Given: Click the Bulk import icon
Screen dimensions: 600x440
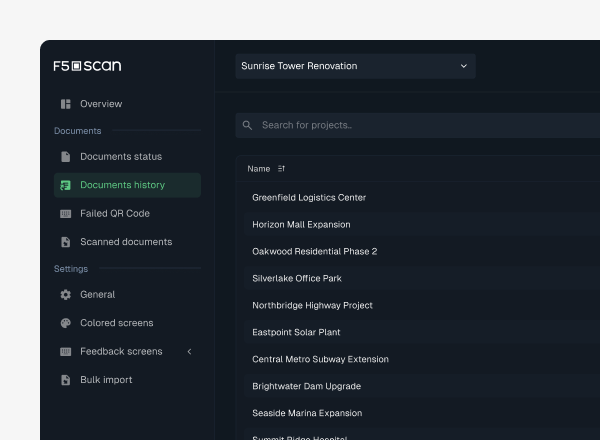Looking at the screenshot, I should [66, 380].
